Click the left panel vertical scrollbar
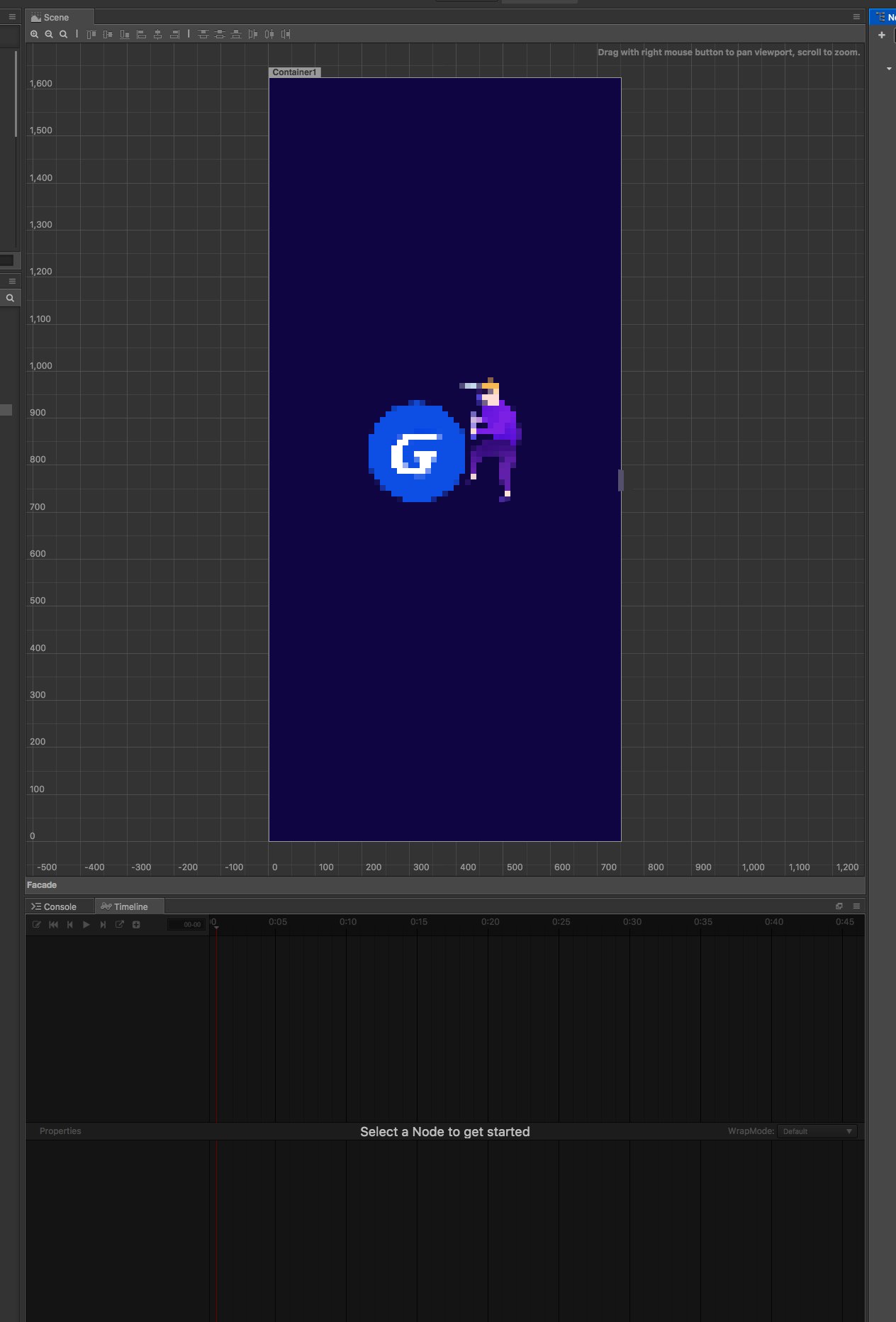The image size is (896, 1322). [16, 94]
